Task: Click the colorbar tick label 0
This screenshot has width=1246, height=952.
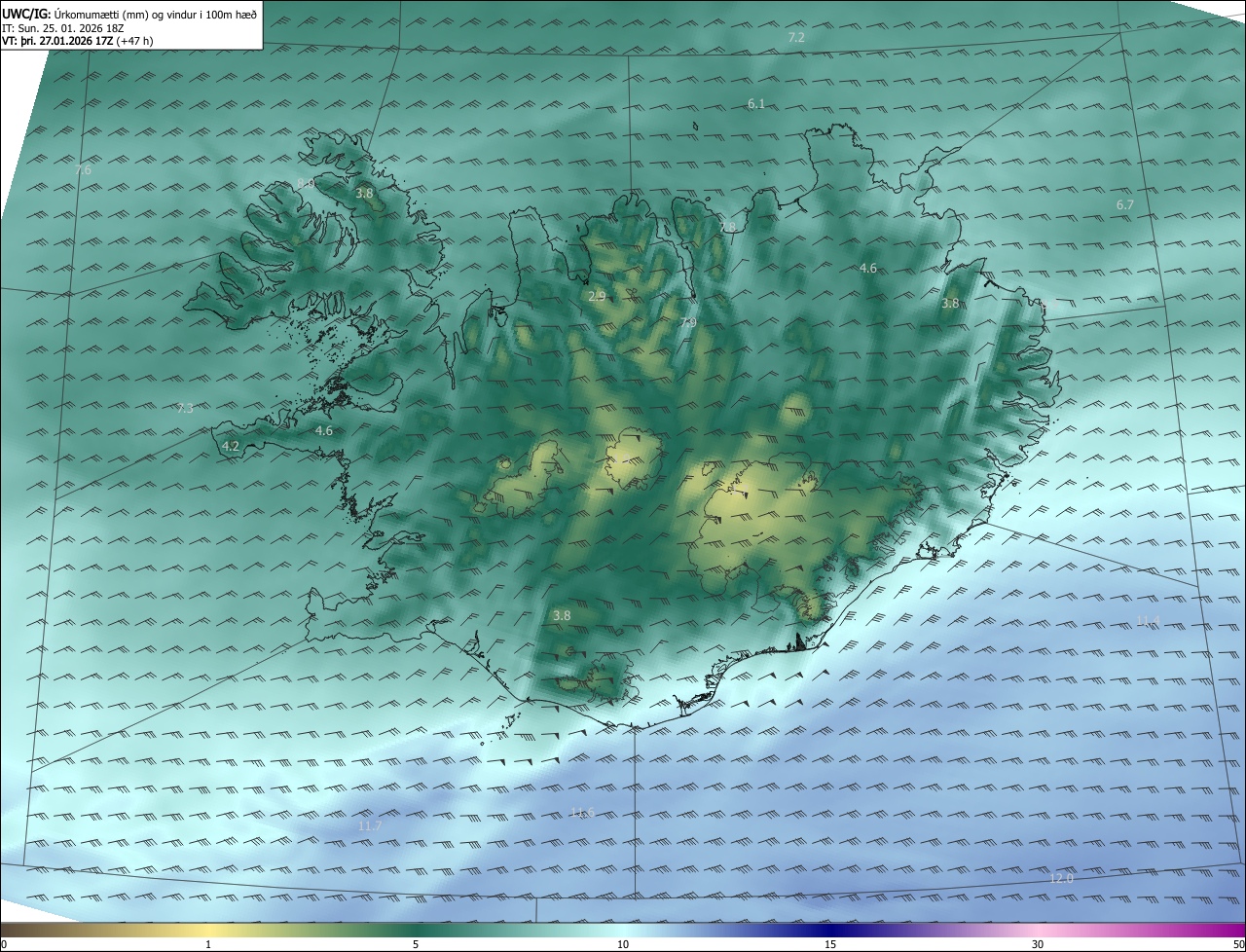Action: tap(4, 944)
